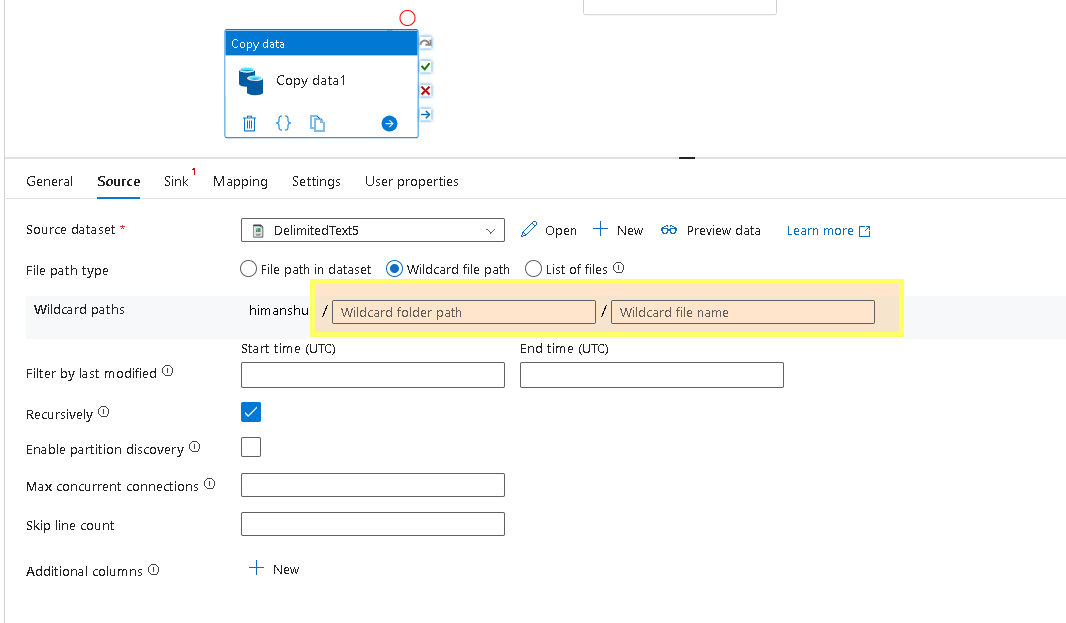This screenshot has height=623, width=1066.
Task: Click the Wildcard file name input
Action: click(x=743, y=312)
